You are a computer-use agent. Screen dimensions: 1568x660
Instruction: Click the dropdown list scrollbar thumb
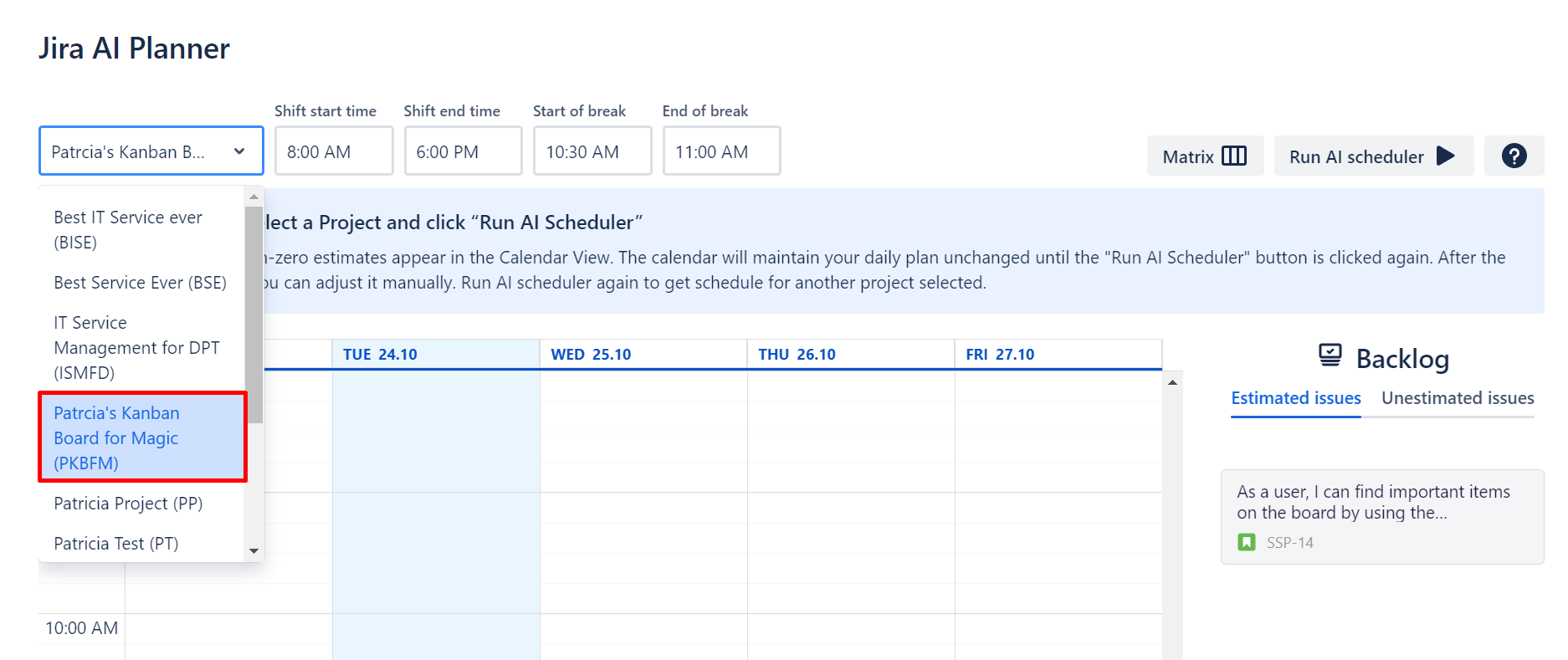pos(254,315)
